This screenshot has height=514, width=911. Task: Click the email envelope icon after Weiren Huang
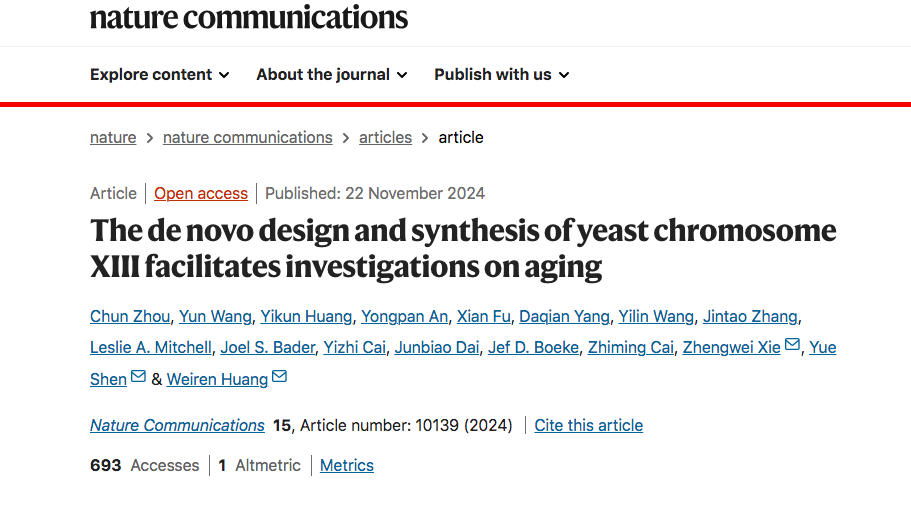(x=279, y=376)
